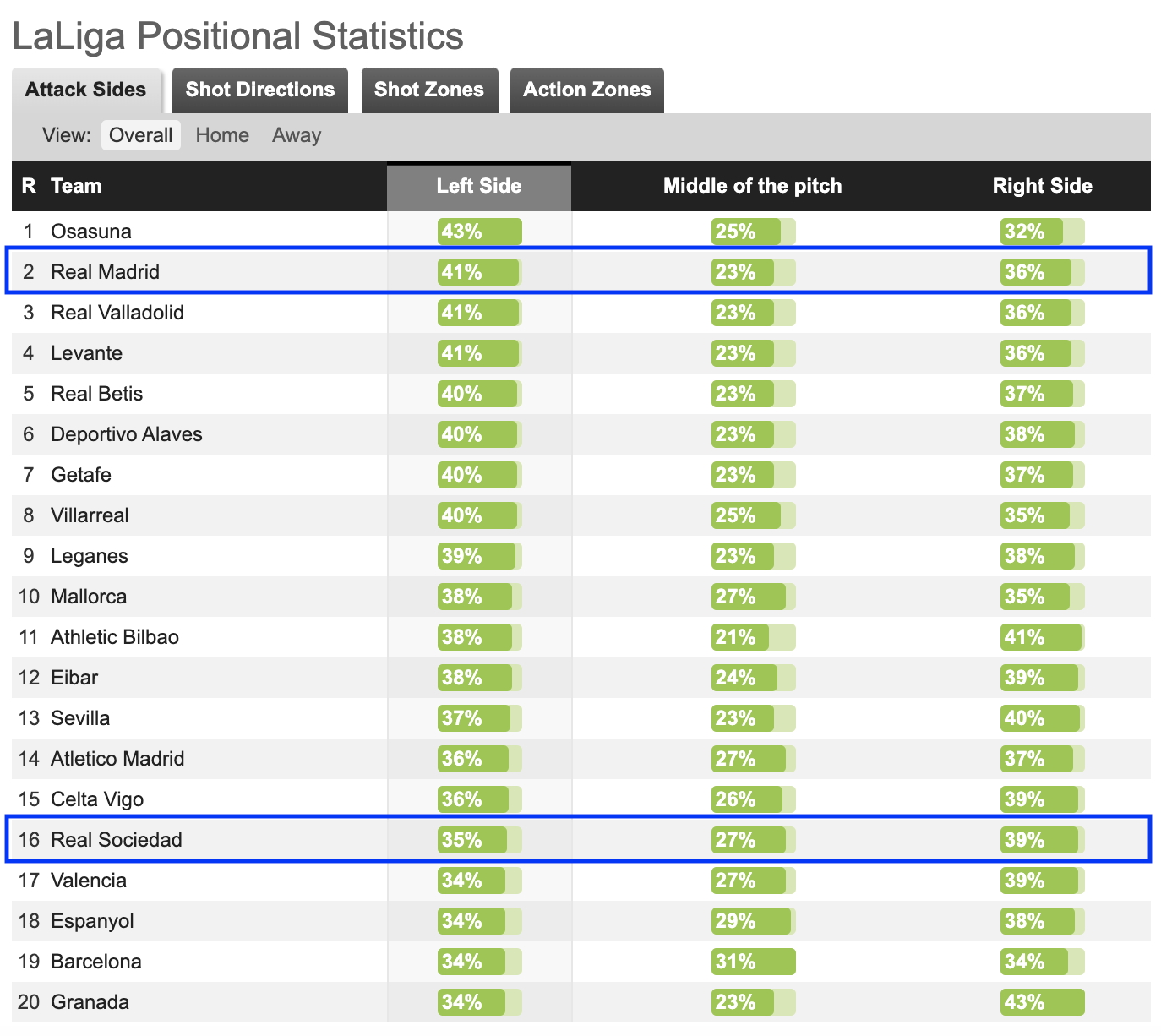Open the Barcelona team page
The height and width of the screenshot is (1036, 1161).
click(x=95, y=962)
